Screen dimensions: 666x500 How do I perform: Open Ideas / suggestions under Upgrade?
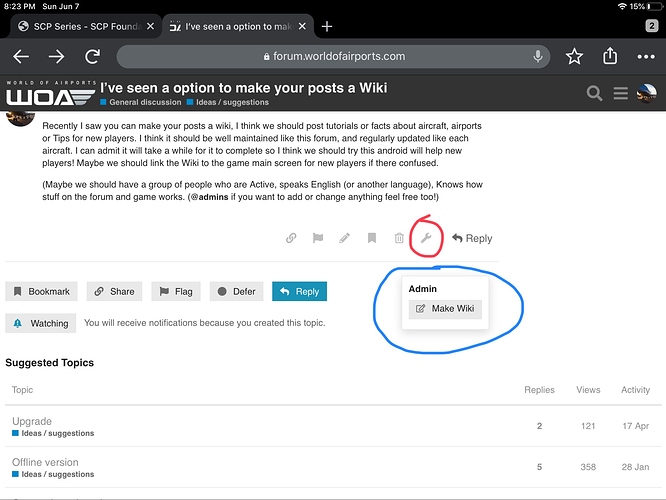pyautogui.click(x=53, y=433)
